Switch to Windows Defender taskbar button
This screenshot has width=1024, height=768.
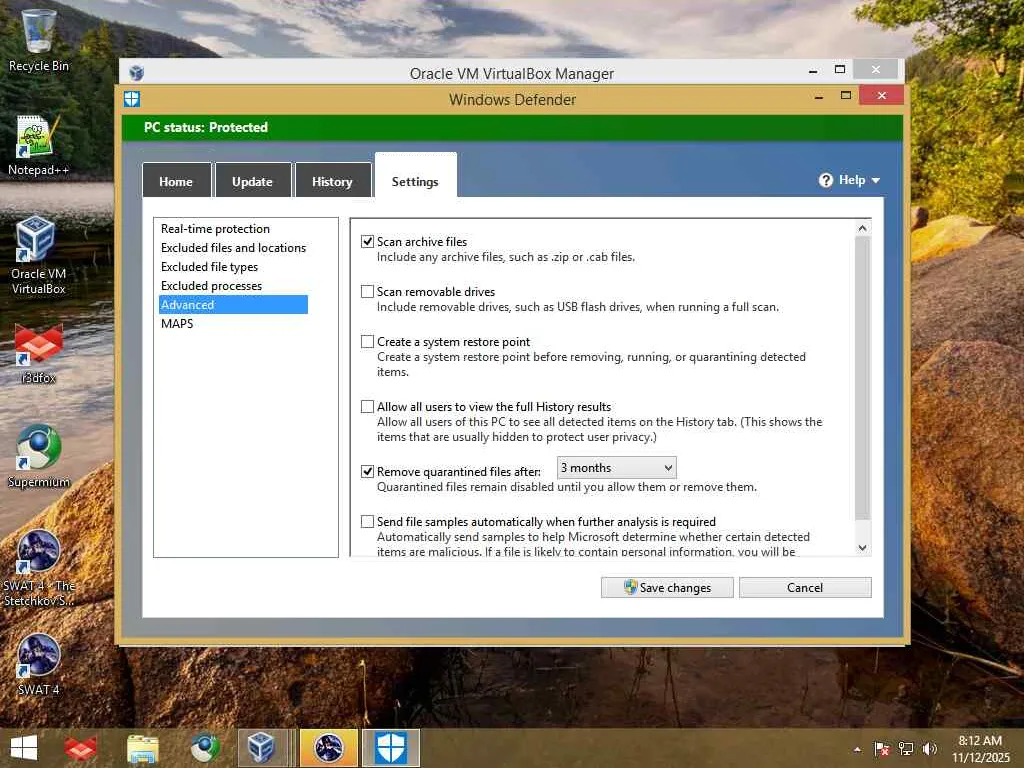pyautogui.click(x=391, y=748)
